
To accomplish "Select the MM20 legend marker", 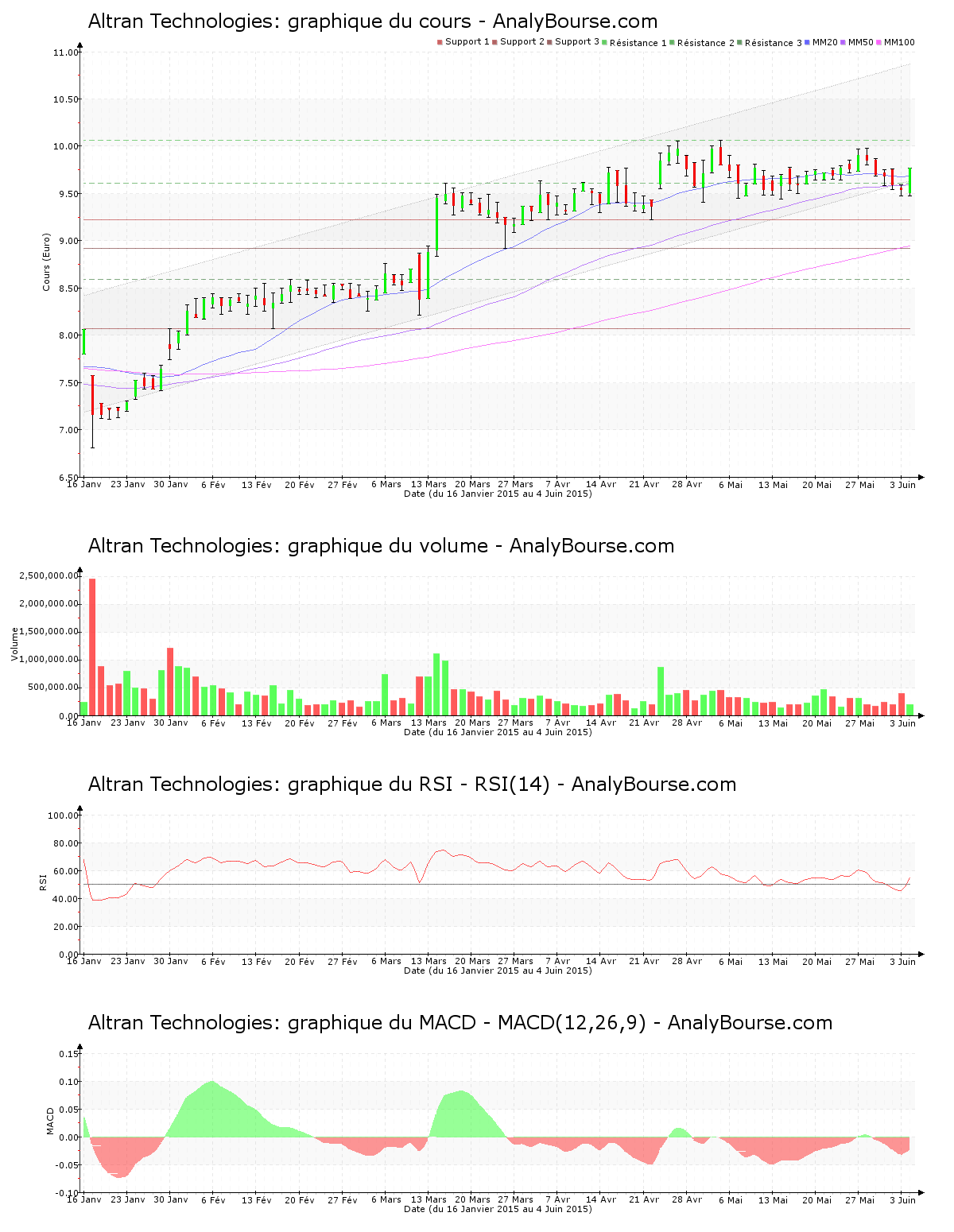I will click(807, 42).
